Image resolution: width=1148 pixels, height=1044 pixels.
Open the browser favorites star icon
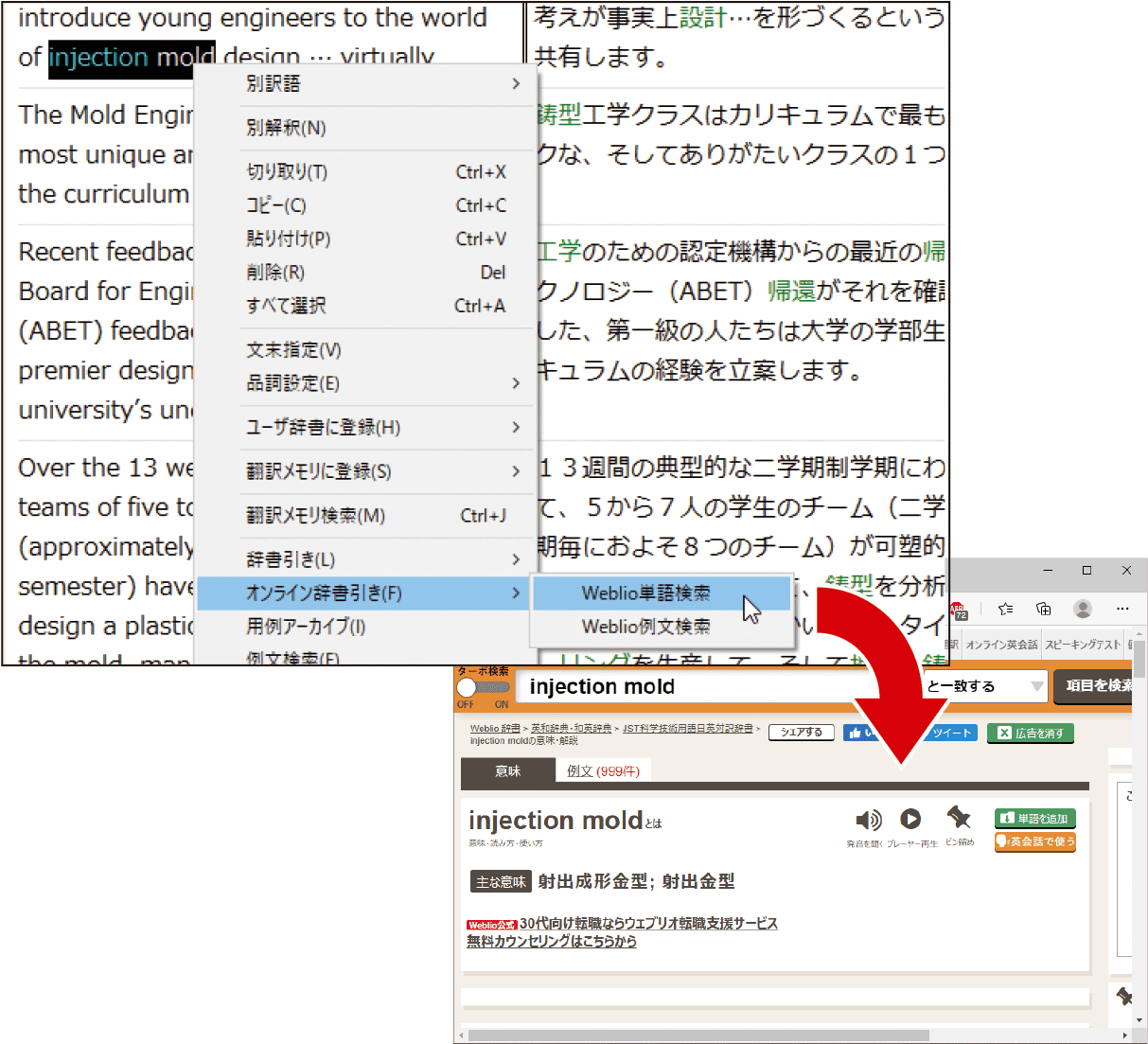pyautogui.click(x=1005, y=609)
